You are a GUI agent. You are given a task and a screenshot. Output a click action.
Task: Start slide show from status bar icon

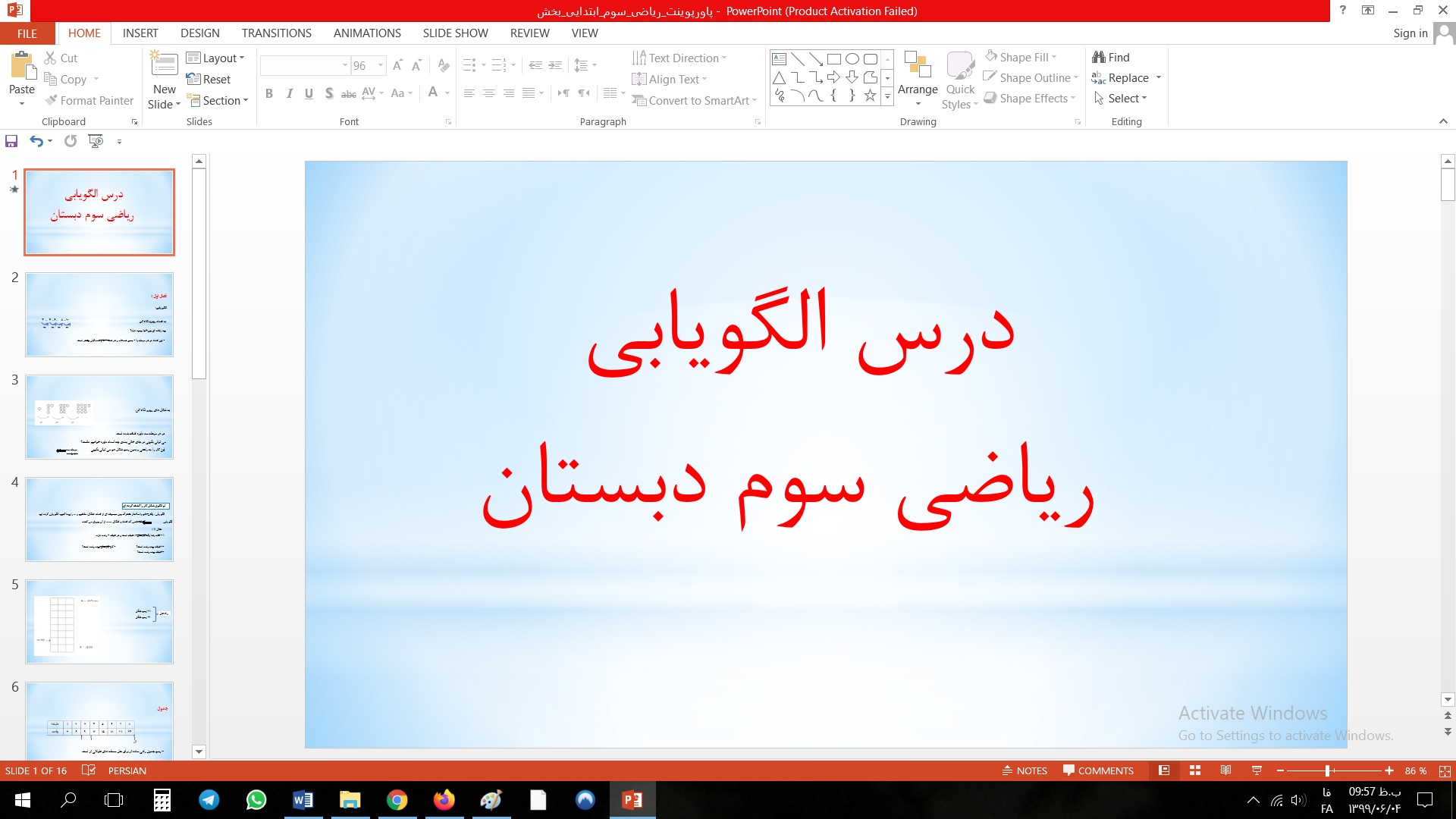click(x=1257, y=770)
